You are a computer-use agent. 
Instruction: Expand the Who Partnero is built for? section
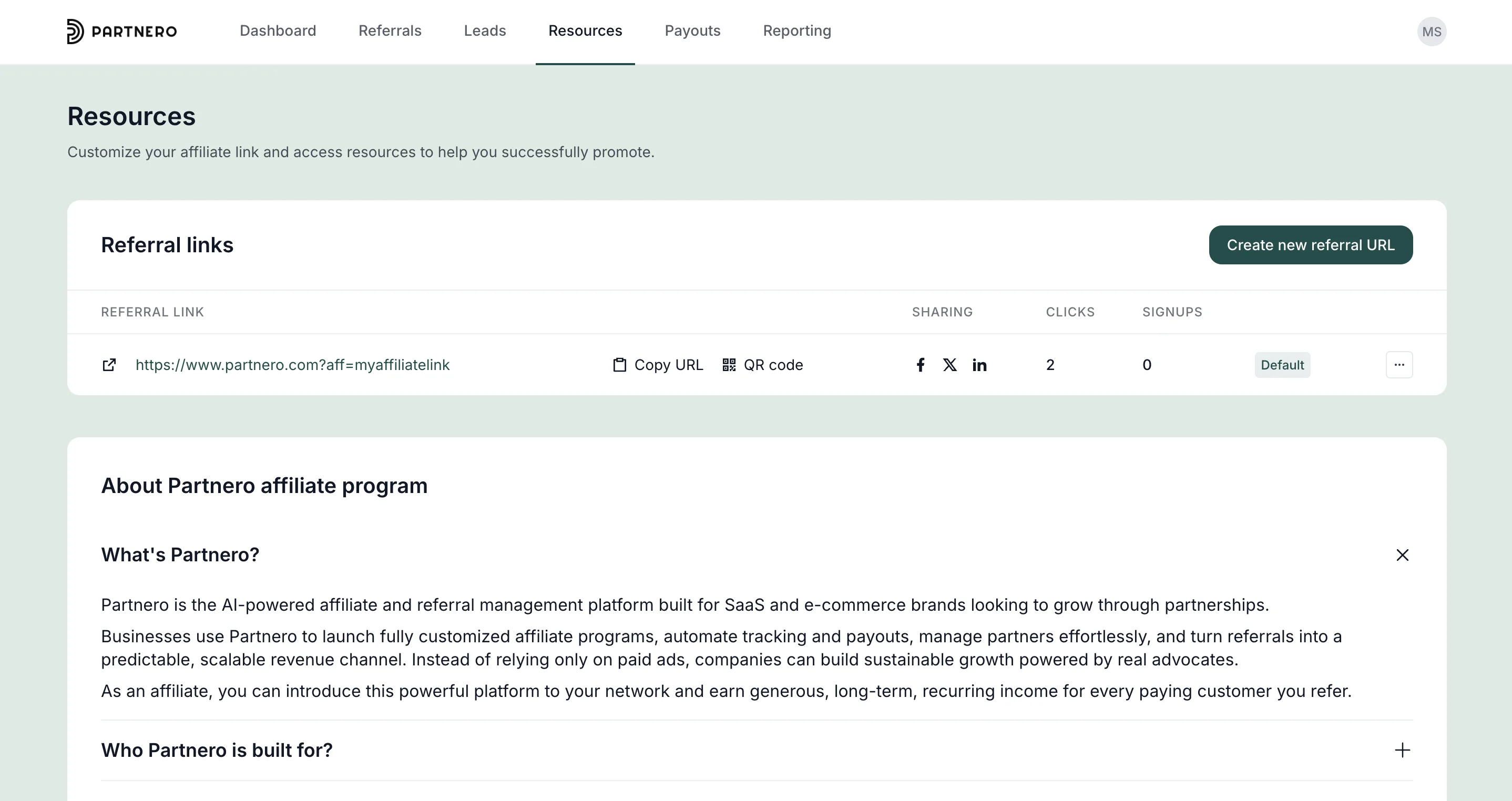(x=1402, y=750)
